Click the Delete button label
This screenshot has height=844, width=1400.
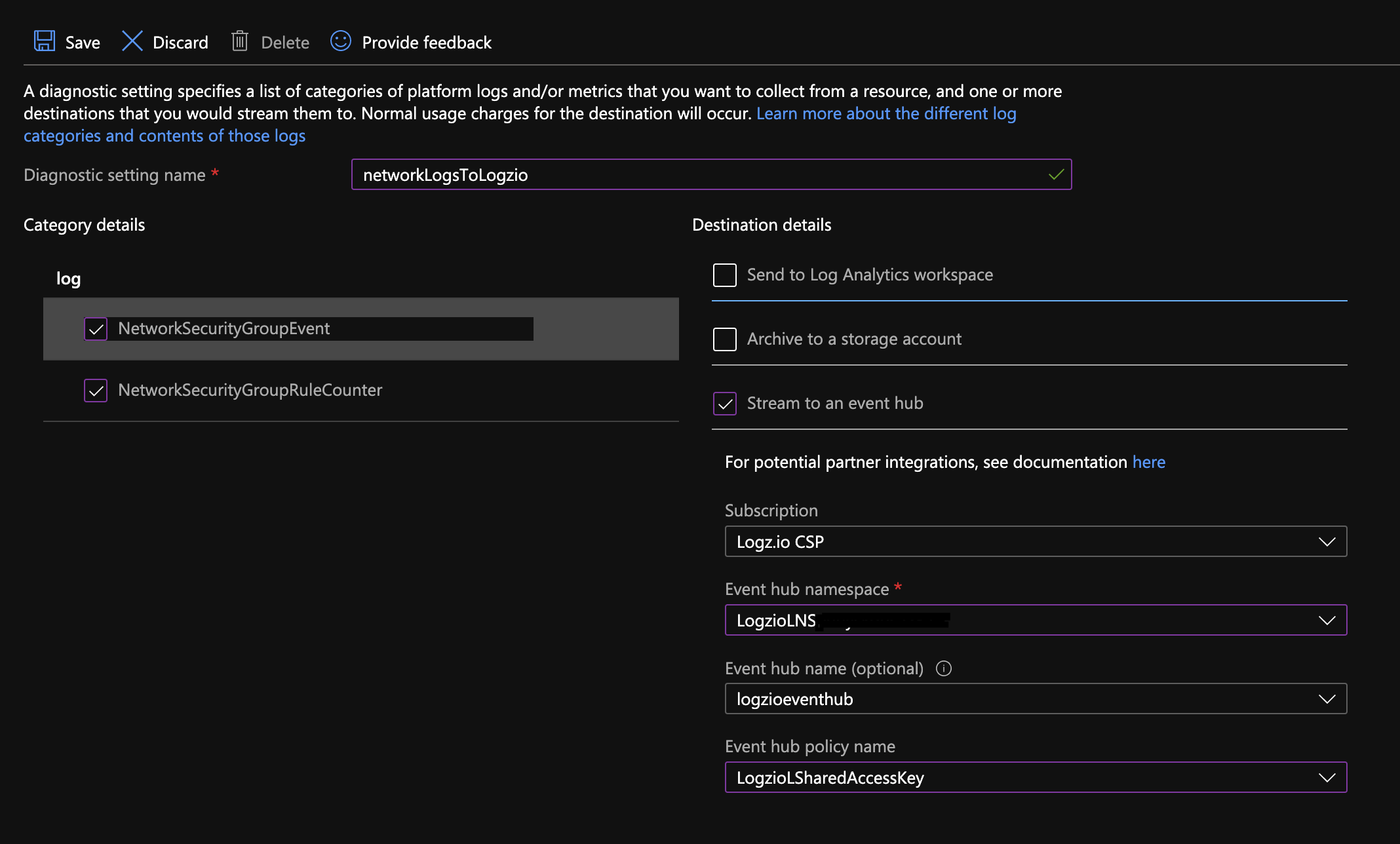[x=285, y=43]
